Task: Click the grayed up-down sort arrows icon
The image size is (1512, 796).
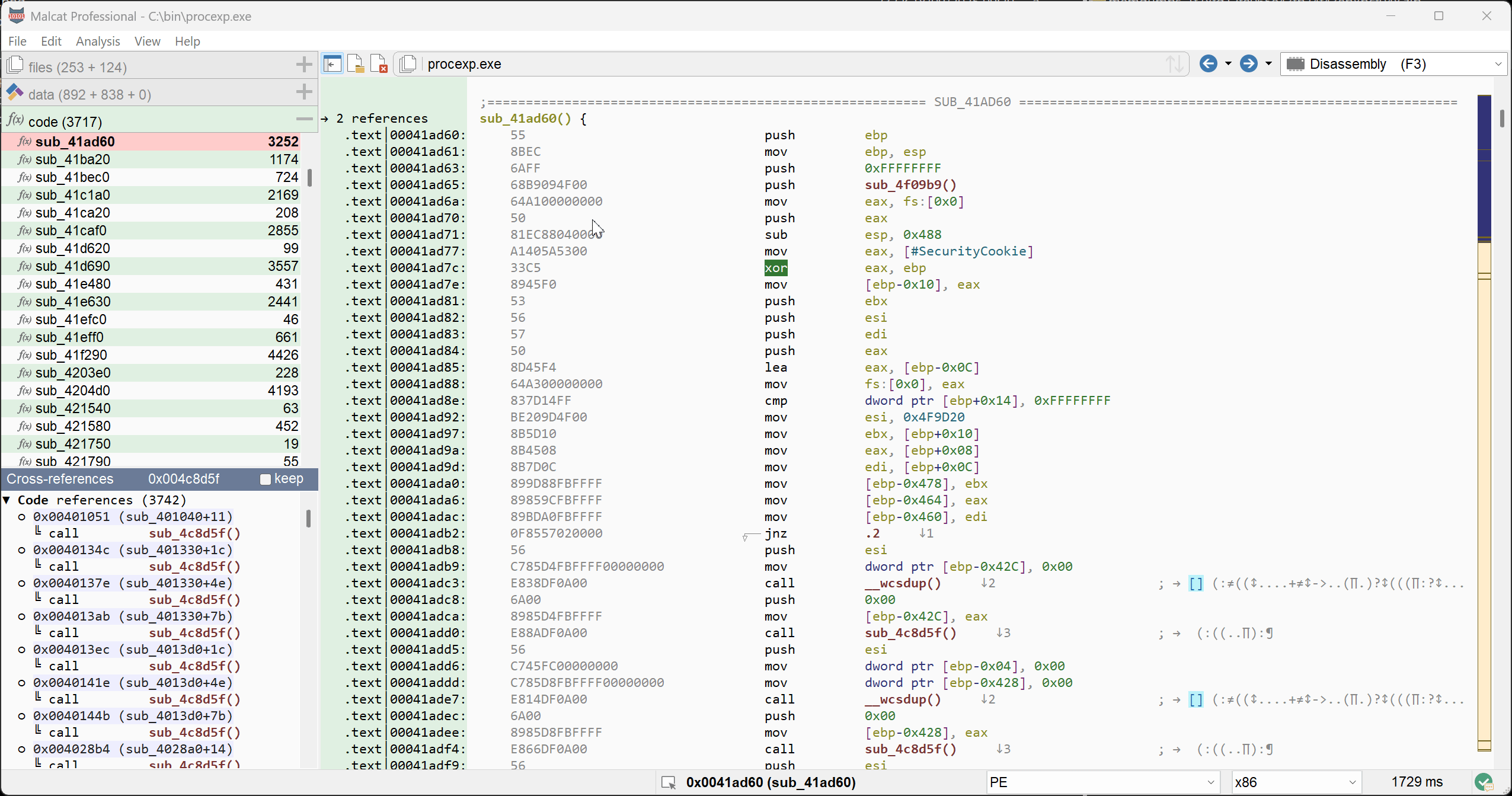Action: (x=1174, y=64)
